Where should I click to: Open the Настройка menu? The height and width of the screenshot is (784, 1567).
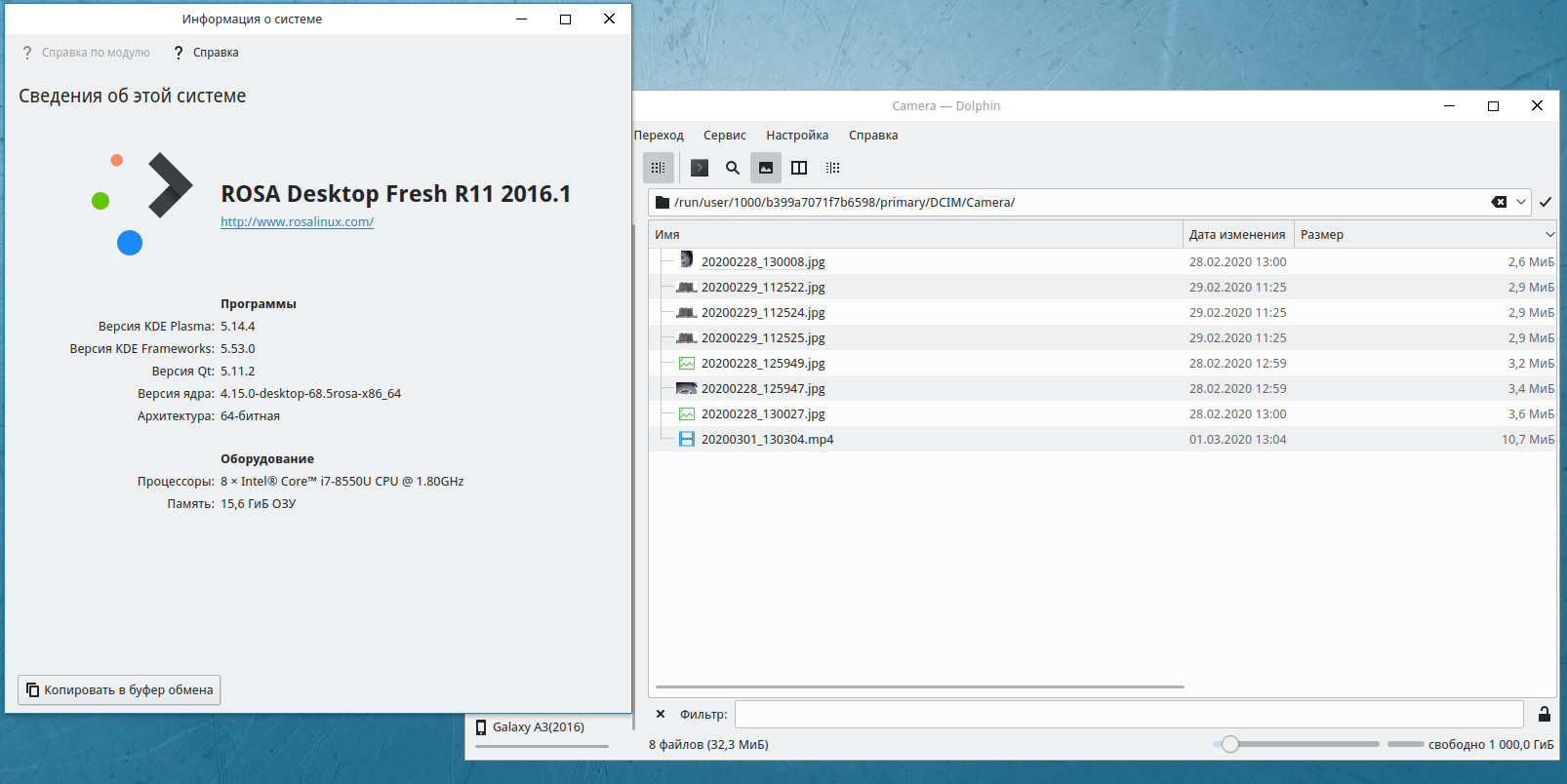(x=797, y=136)
